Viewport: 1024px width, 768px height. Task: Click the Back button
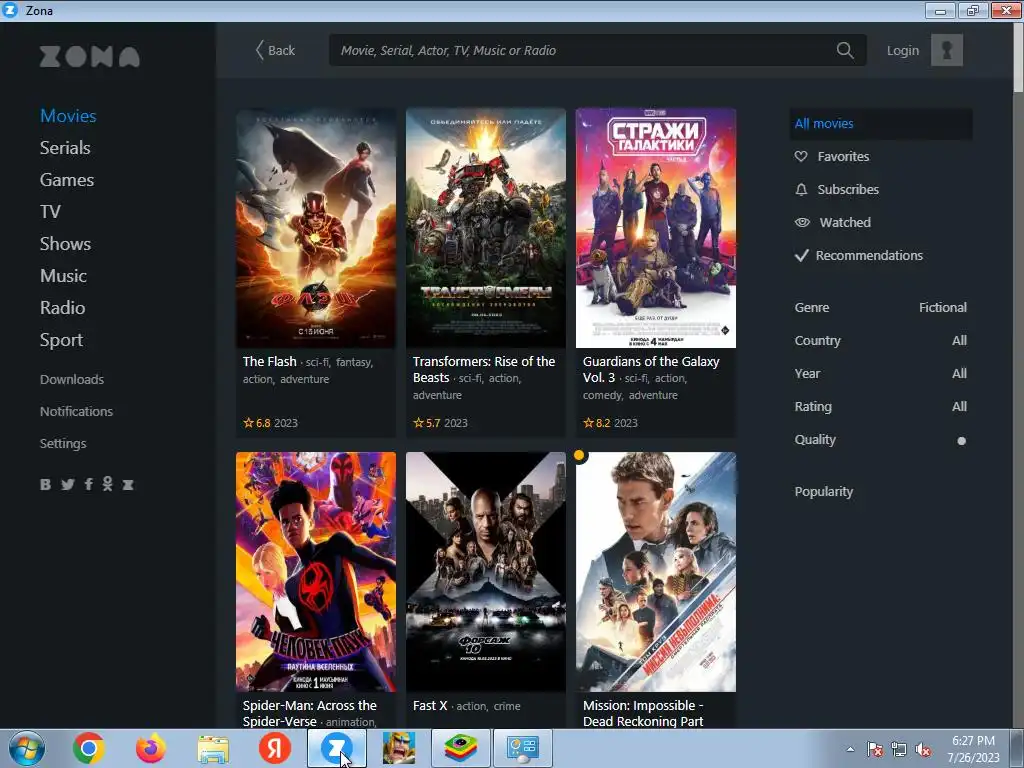275,50
